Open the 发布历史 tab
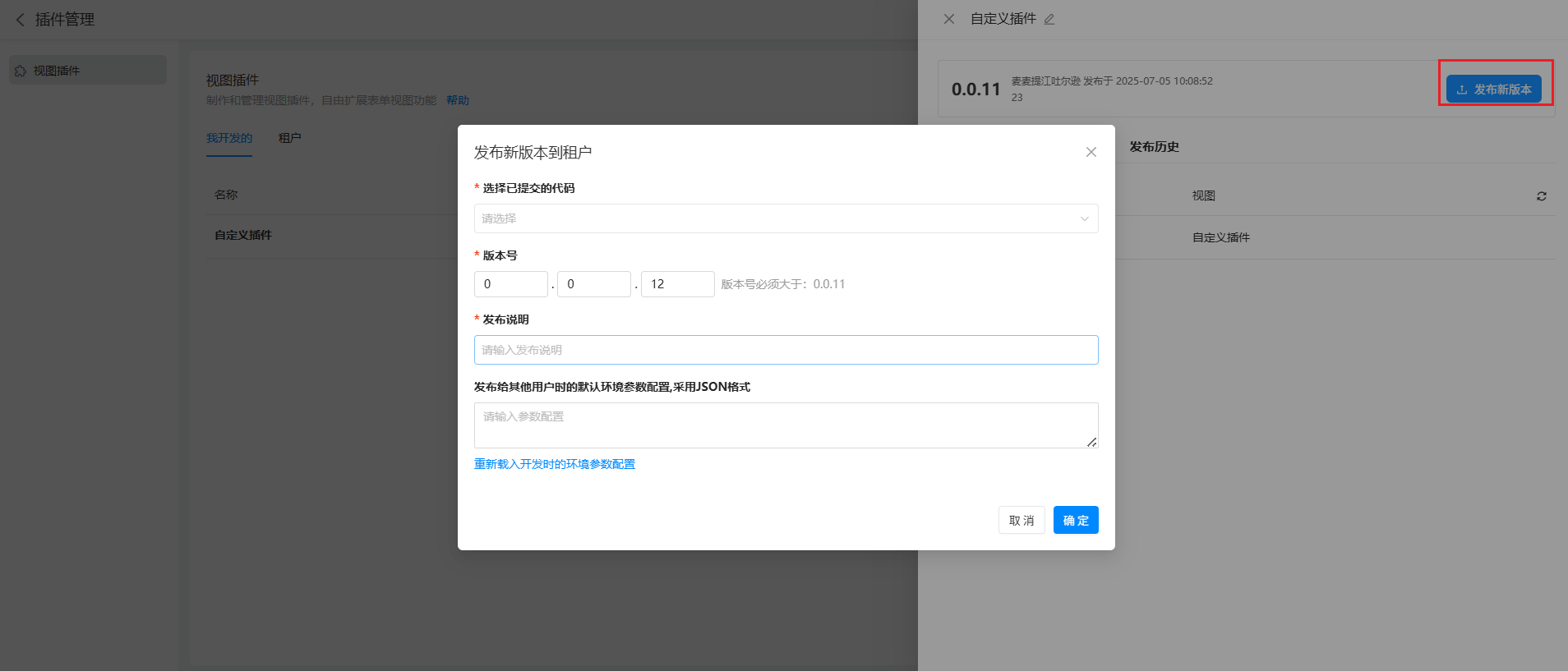The height and width of the screenshot is (671, 1568). [1154, 147]
